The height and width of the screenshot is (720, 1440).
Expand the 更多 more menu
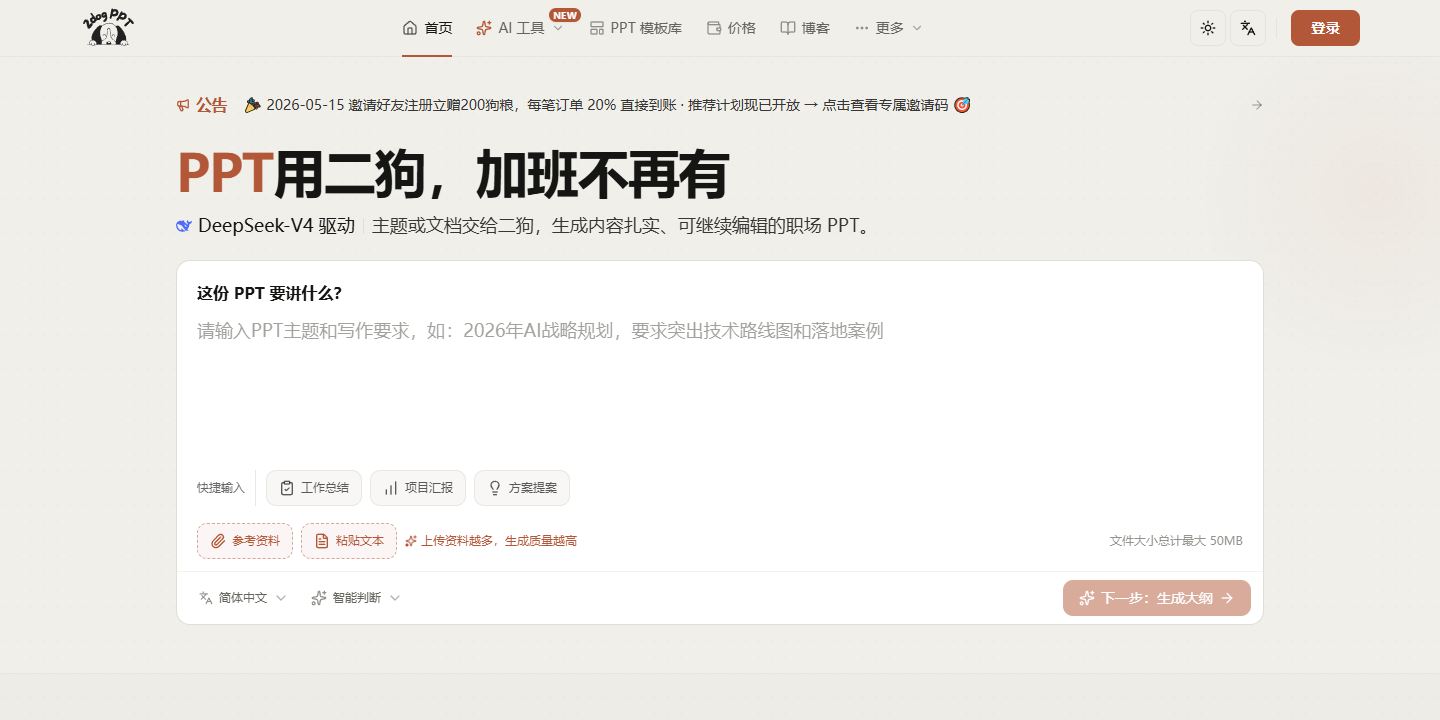(888, 28)
